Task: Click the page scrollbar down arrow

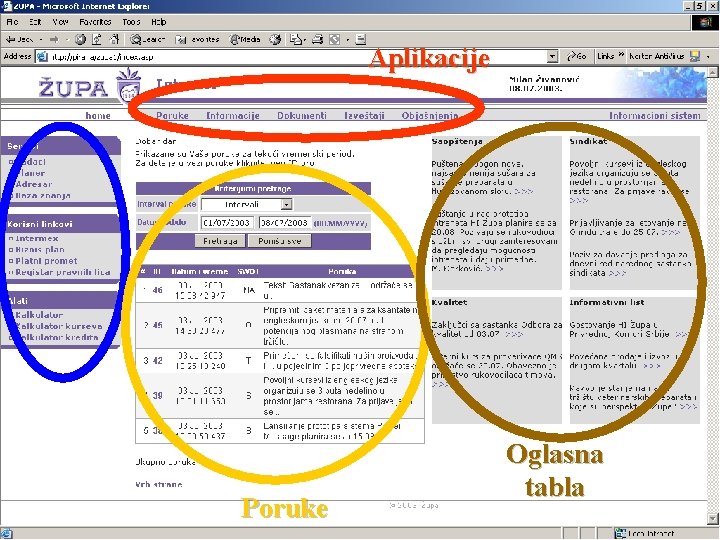Action: tap(713, 519)
